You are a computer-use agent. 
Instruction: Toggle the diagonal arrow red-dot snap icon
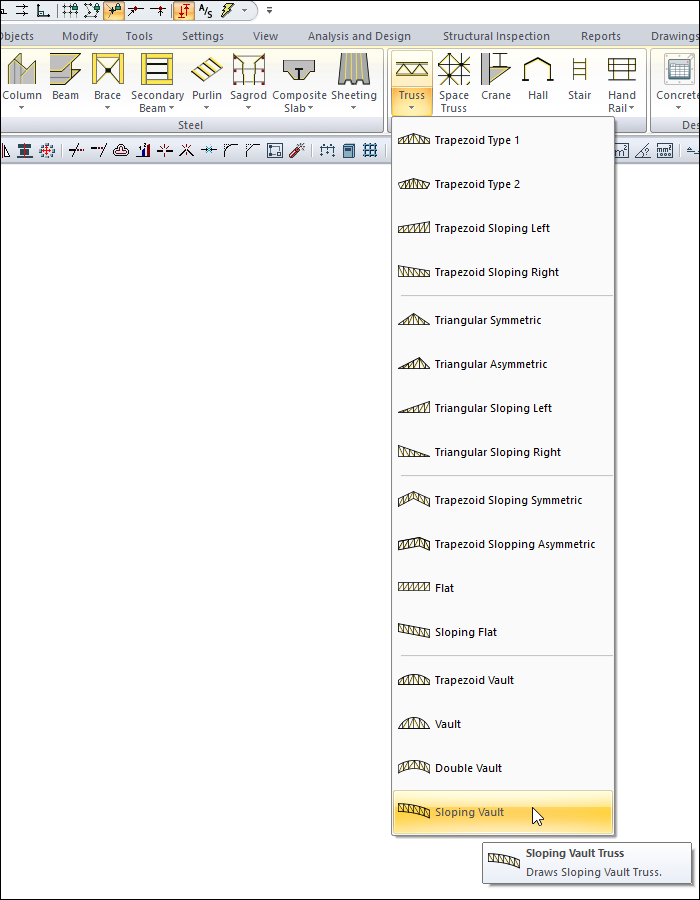[135, 10]
